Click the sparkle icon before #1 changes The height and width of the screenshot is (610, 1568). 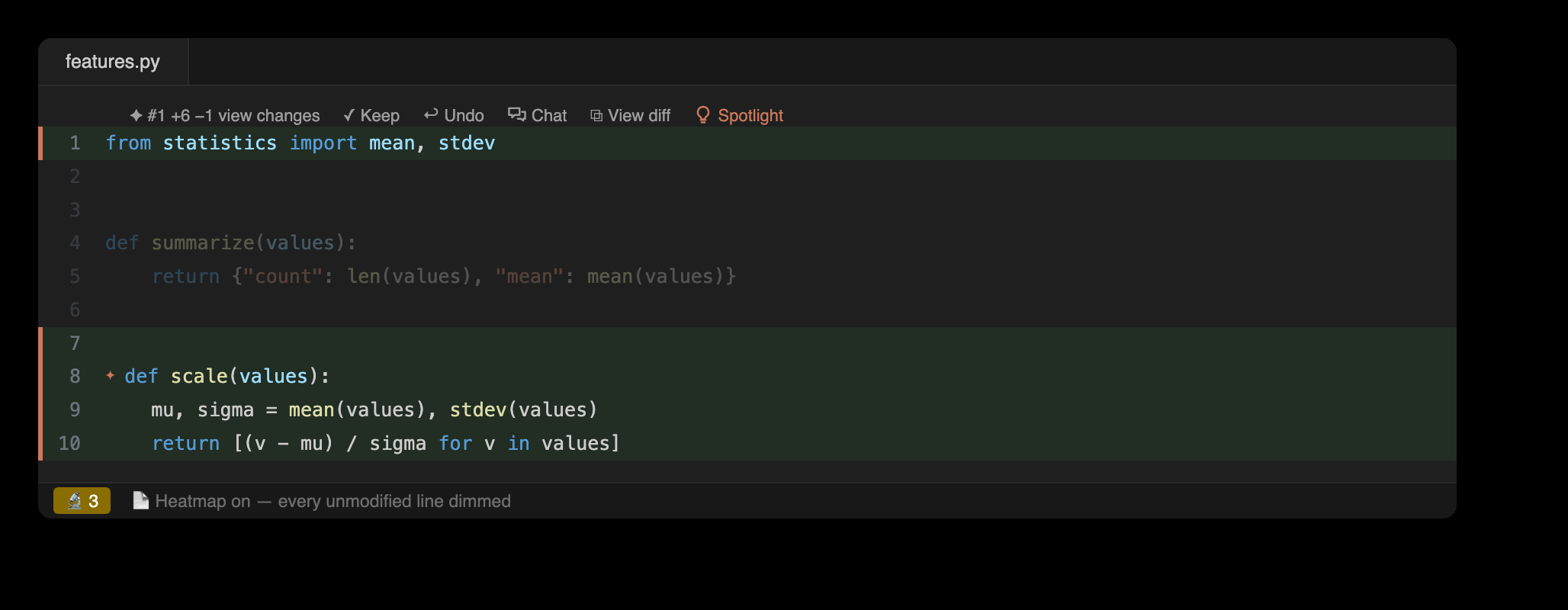tap(137, 116)
